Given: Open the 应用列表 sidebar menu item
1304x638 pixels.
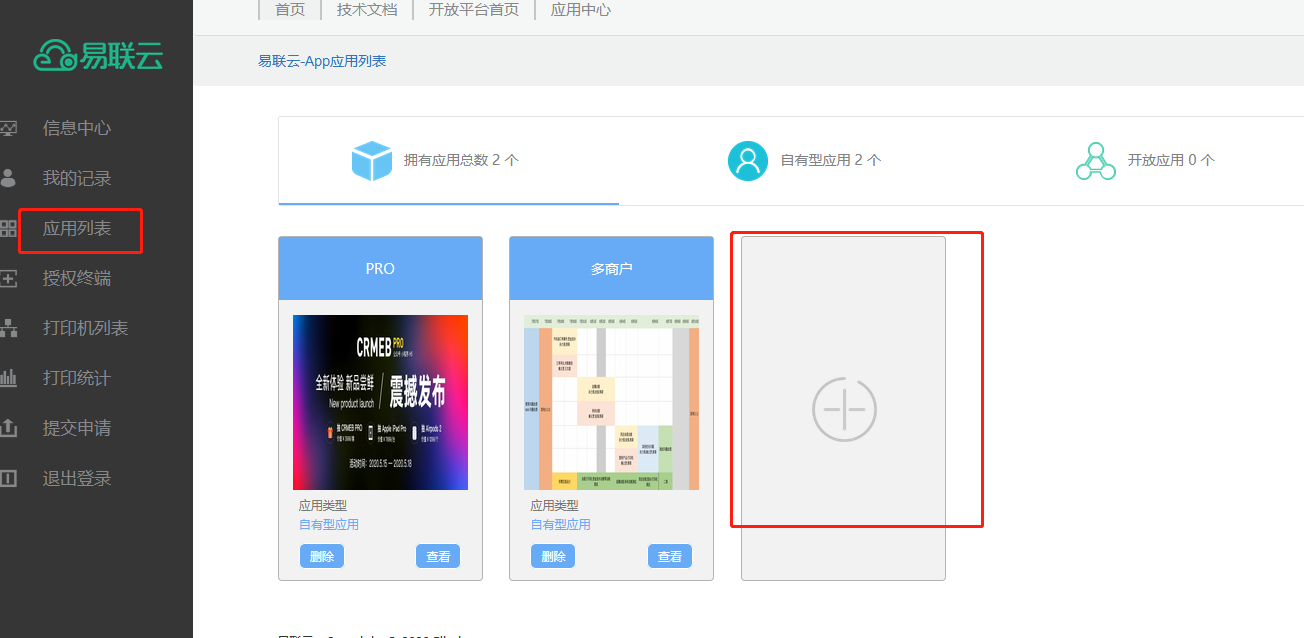Looking at the screenshot, I should pos(77,228).
